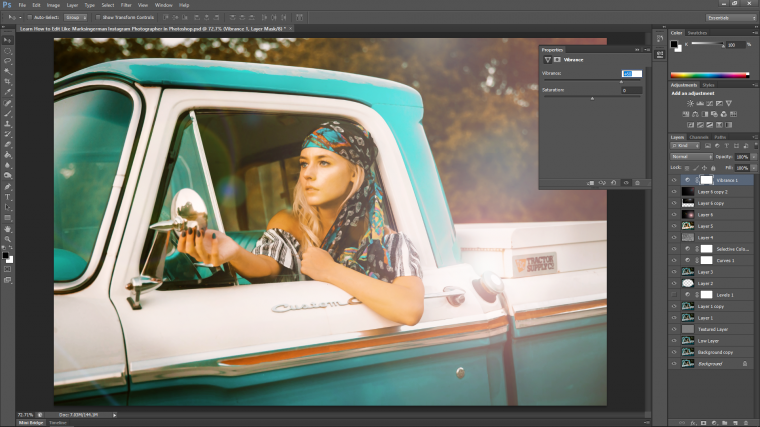The height and width of the screenshot is (427, 760).
Task: Open the Adjustments panel flyout menu
Action: coord(755,85)
